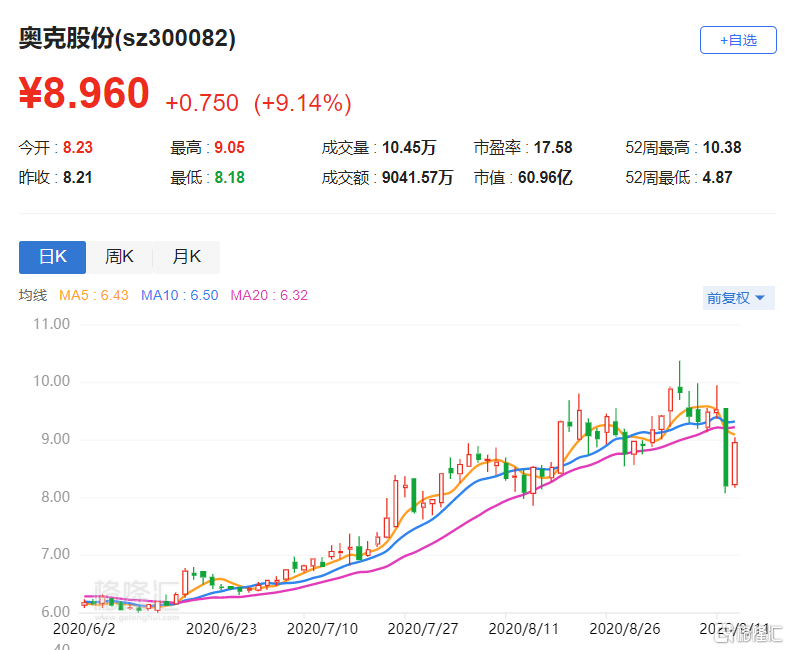The image size is (789, 650).
Task: Click the 6.00 price axis label
Action: pyautogui.click(x=55, y=612)
